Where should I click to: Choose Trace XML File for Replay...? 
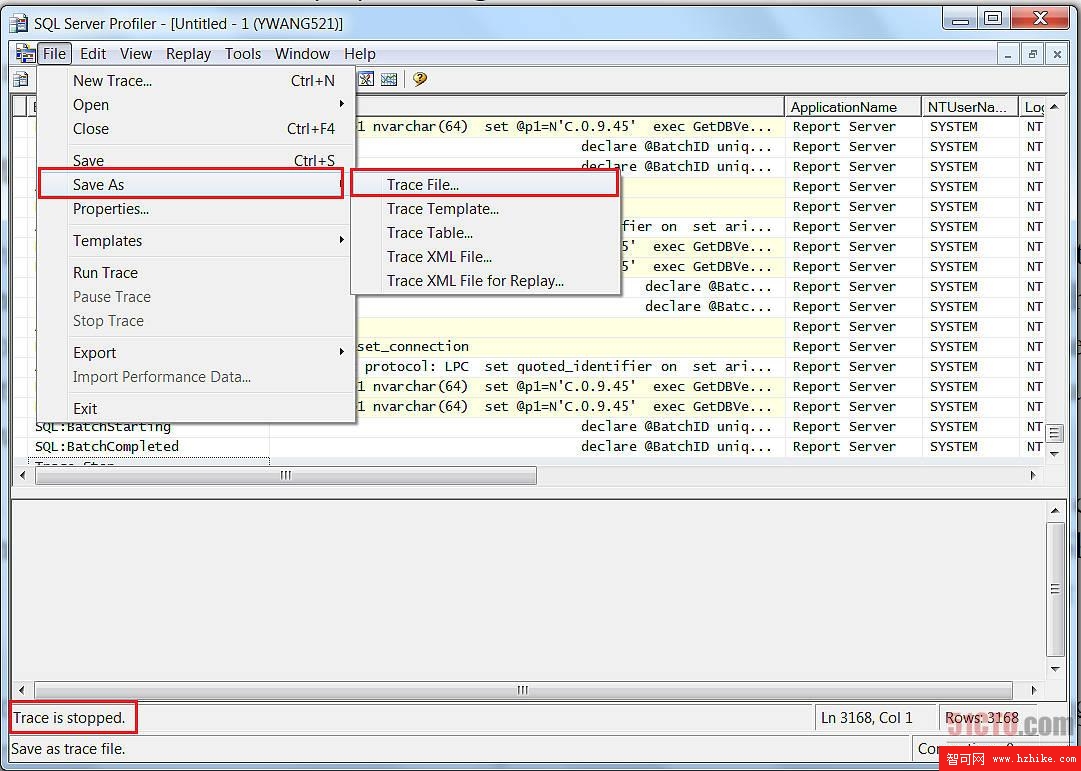pos(485,281)
